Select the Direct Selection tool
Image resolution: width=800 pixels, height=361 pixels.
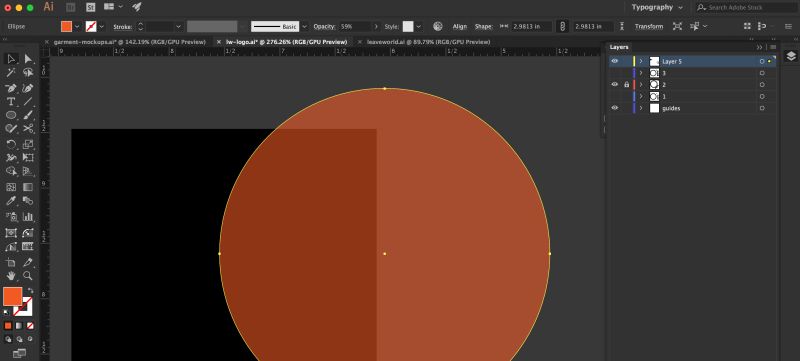tap(28, 59)
